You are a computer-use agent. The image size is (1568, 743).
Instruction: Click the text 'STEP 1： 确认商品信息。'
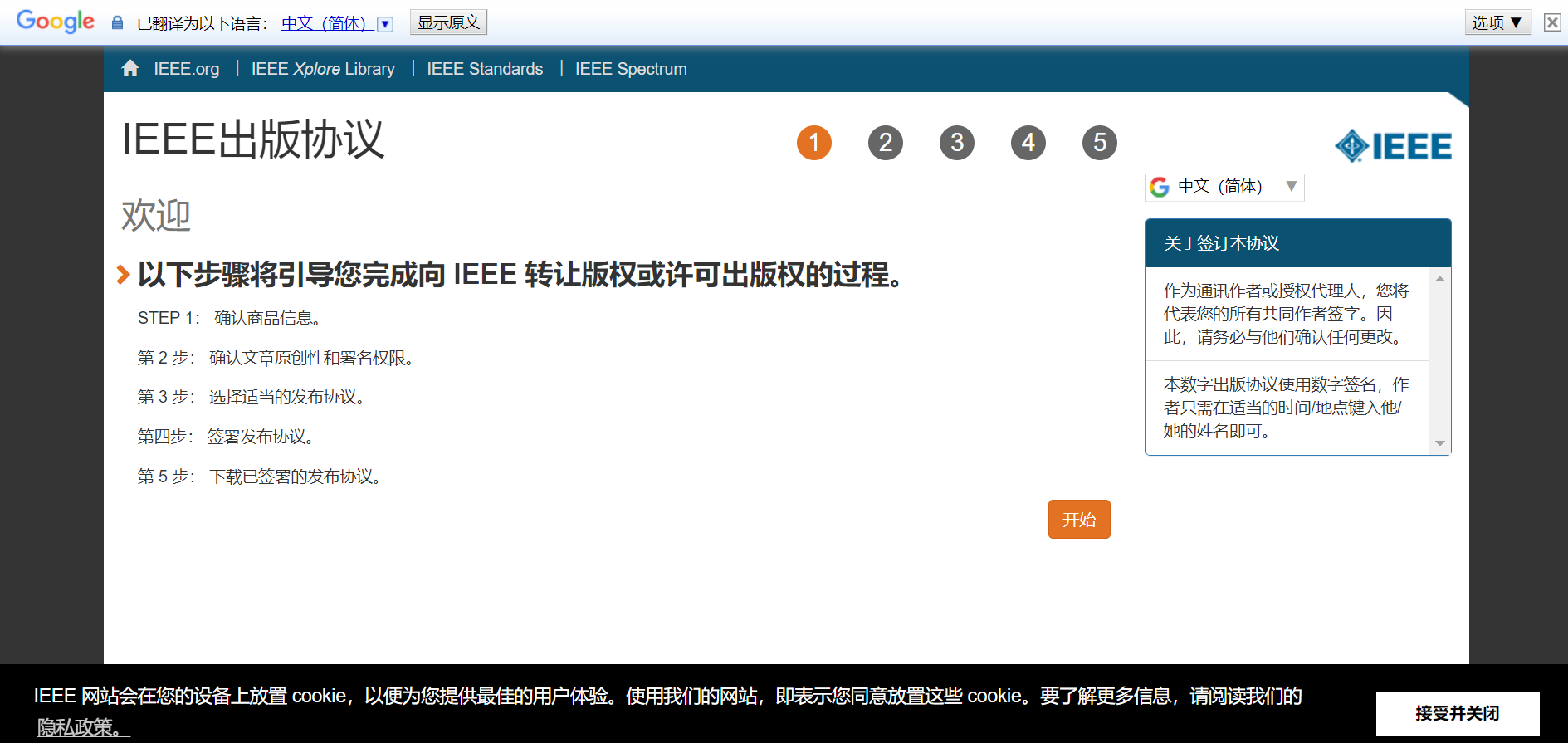tap(232, 318)
